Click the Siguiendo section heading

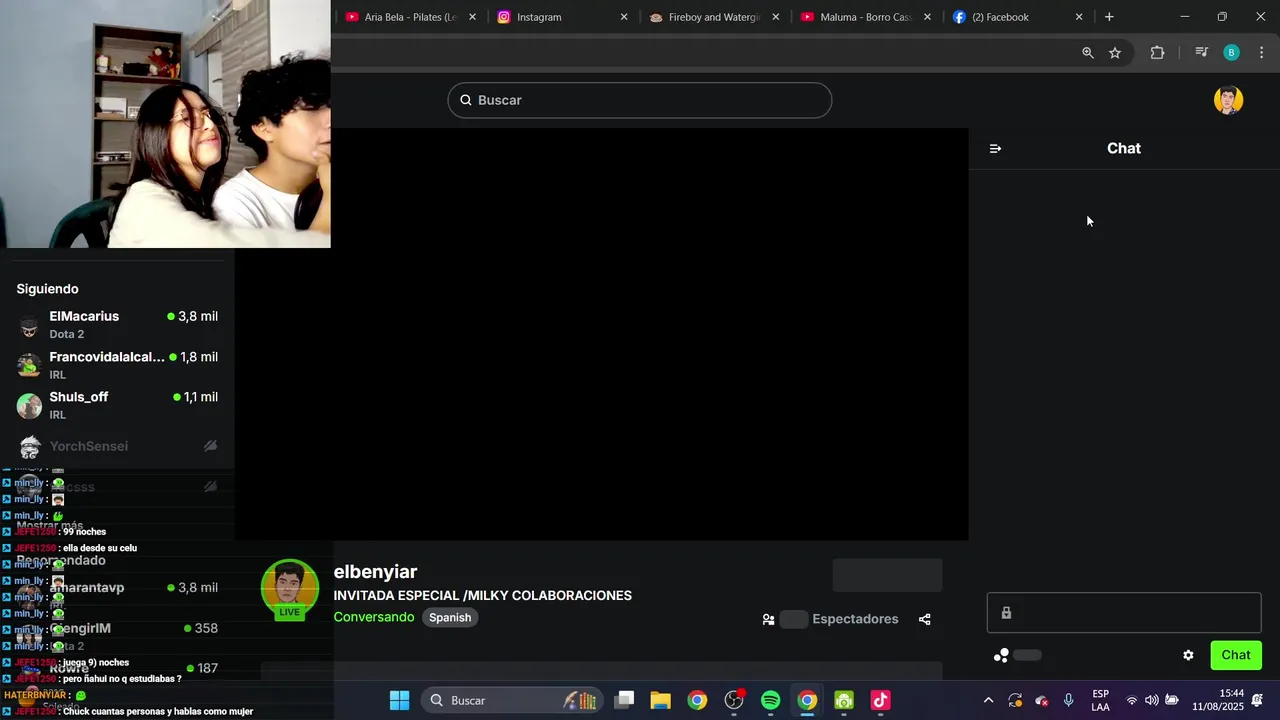pyautogui.click(x=47, y=289)
